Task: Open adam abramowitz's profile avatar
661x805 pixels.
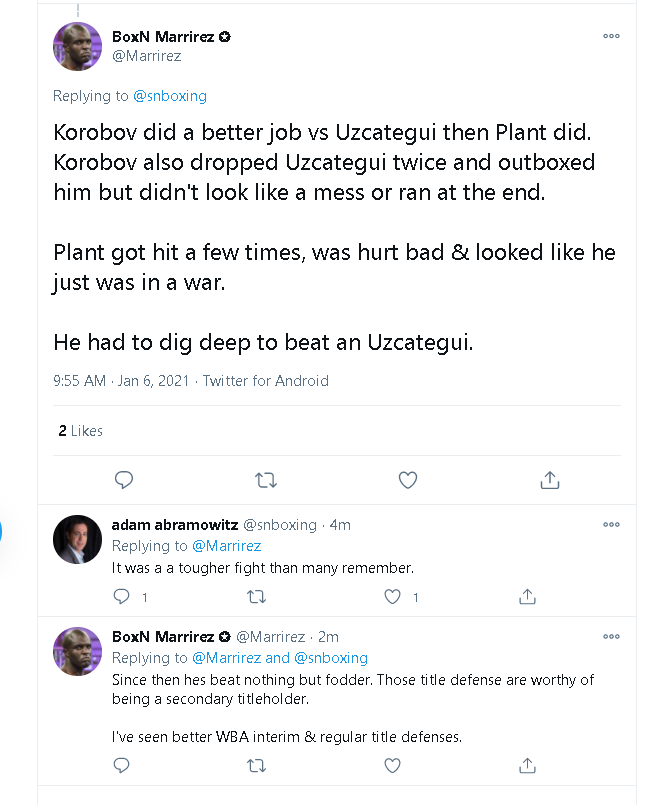Action: pos(77,540)
